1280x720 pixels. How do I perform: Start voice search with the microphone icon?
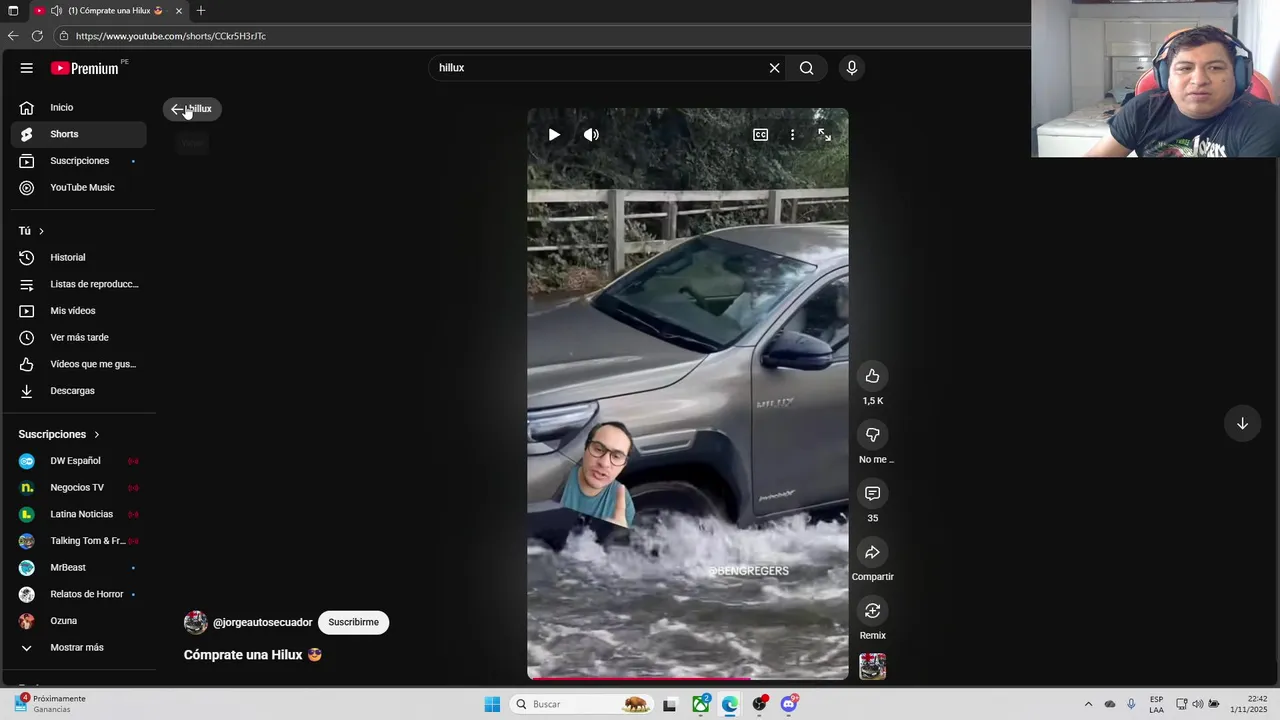point(851,68)
